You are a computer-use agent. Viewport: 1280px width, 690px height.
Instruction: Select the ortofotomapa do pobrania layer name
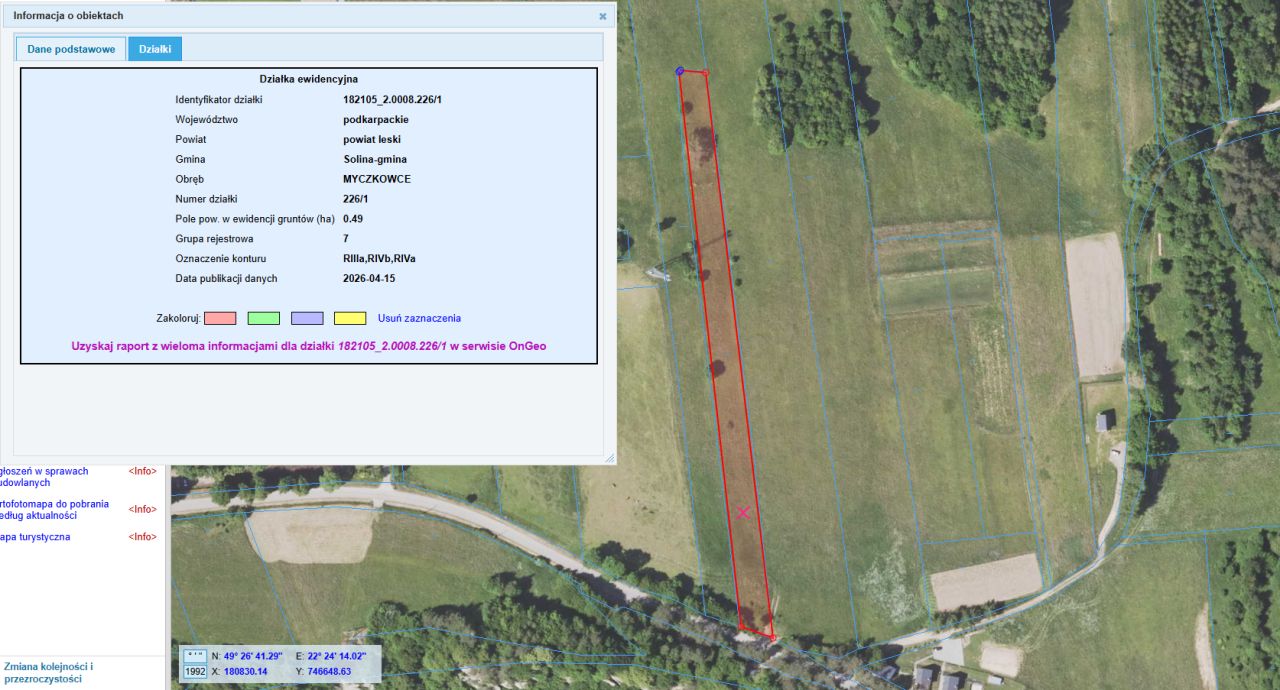click(55, 509)
